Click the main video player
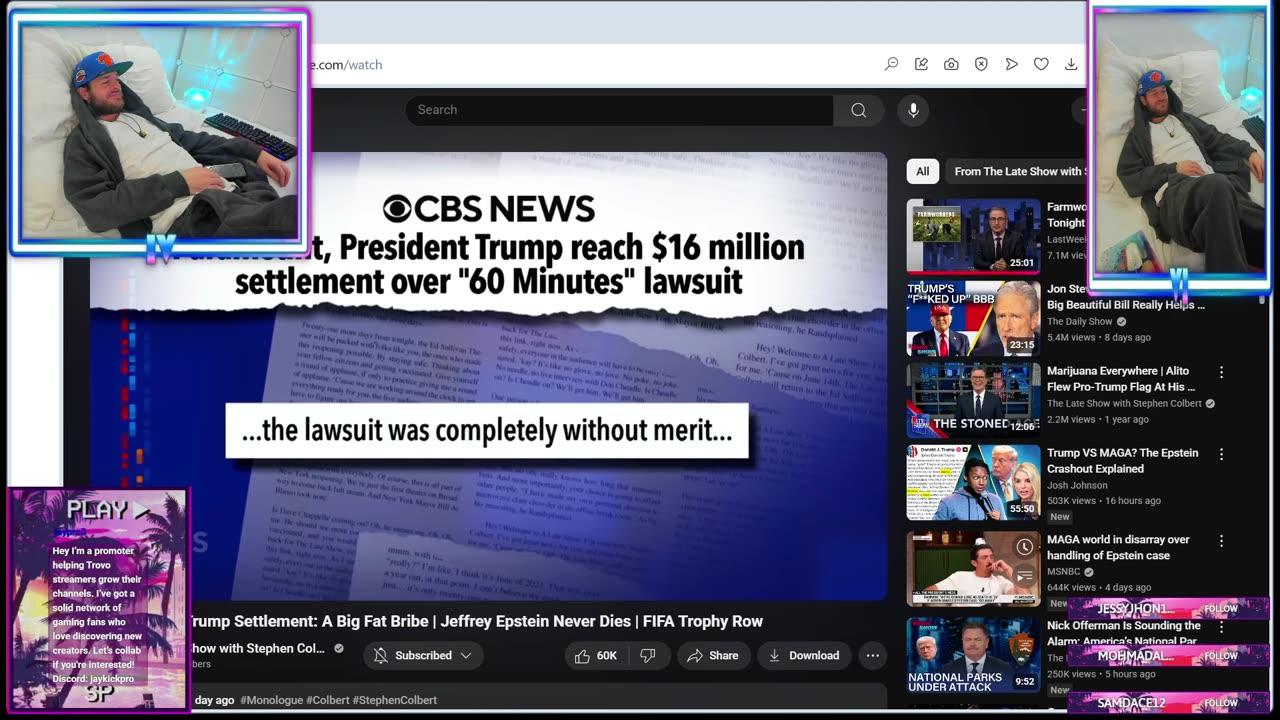This screenshot has height=720, width=1280. click(x=488, y=376)
